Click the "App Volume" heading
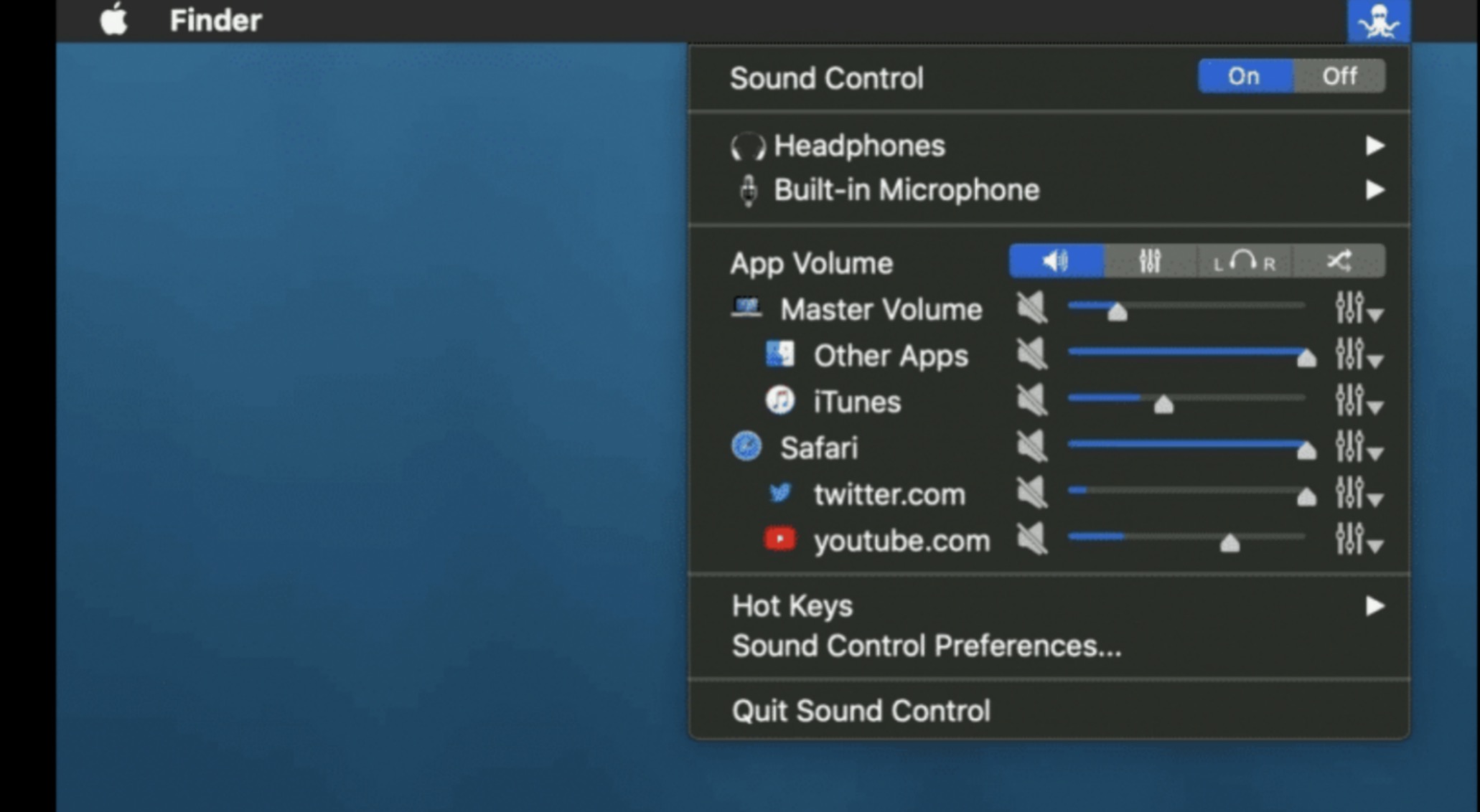 [812, 264]
